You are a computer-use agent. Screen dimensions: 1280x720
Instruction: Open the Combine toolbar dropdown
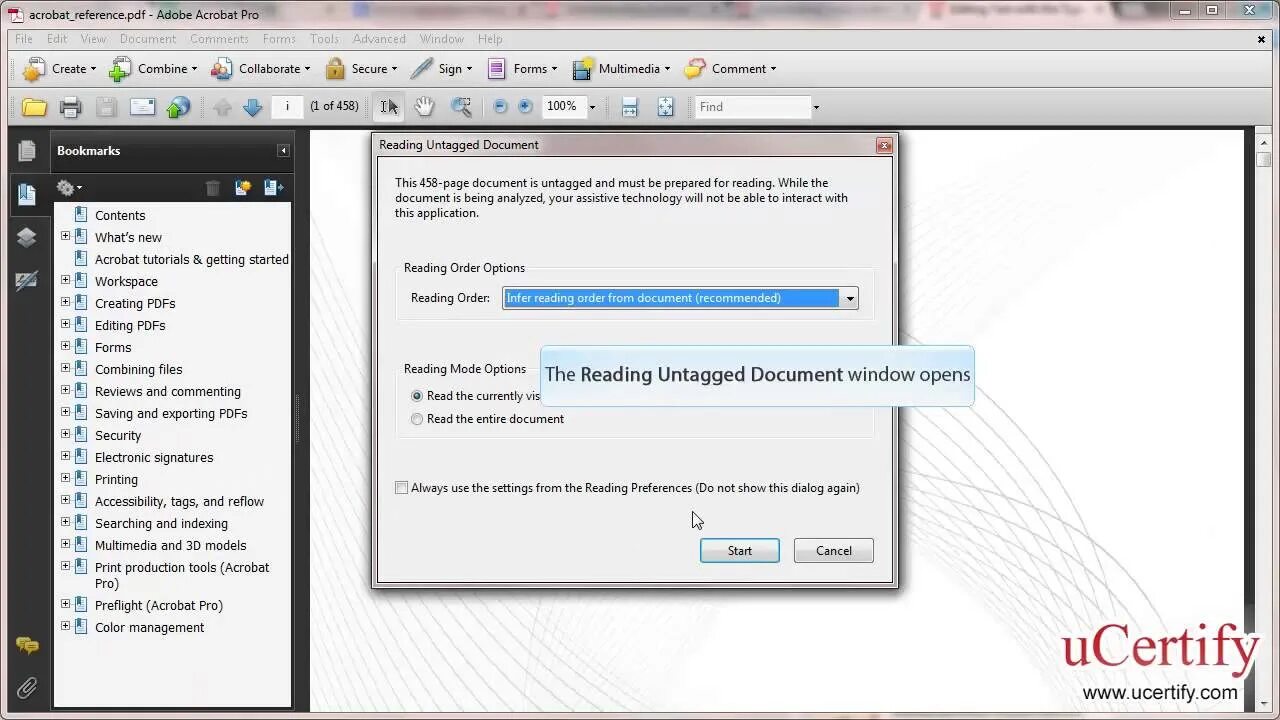(153, 69)
